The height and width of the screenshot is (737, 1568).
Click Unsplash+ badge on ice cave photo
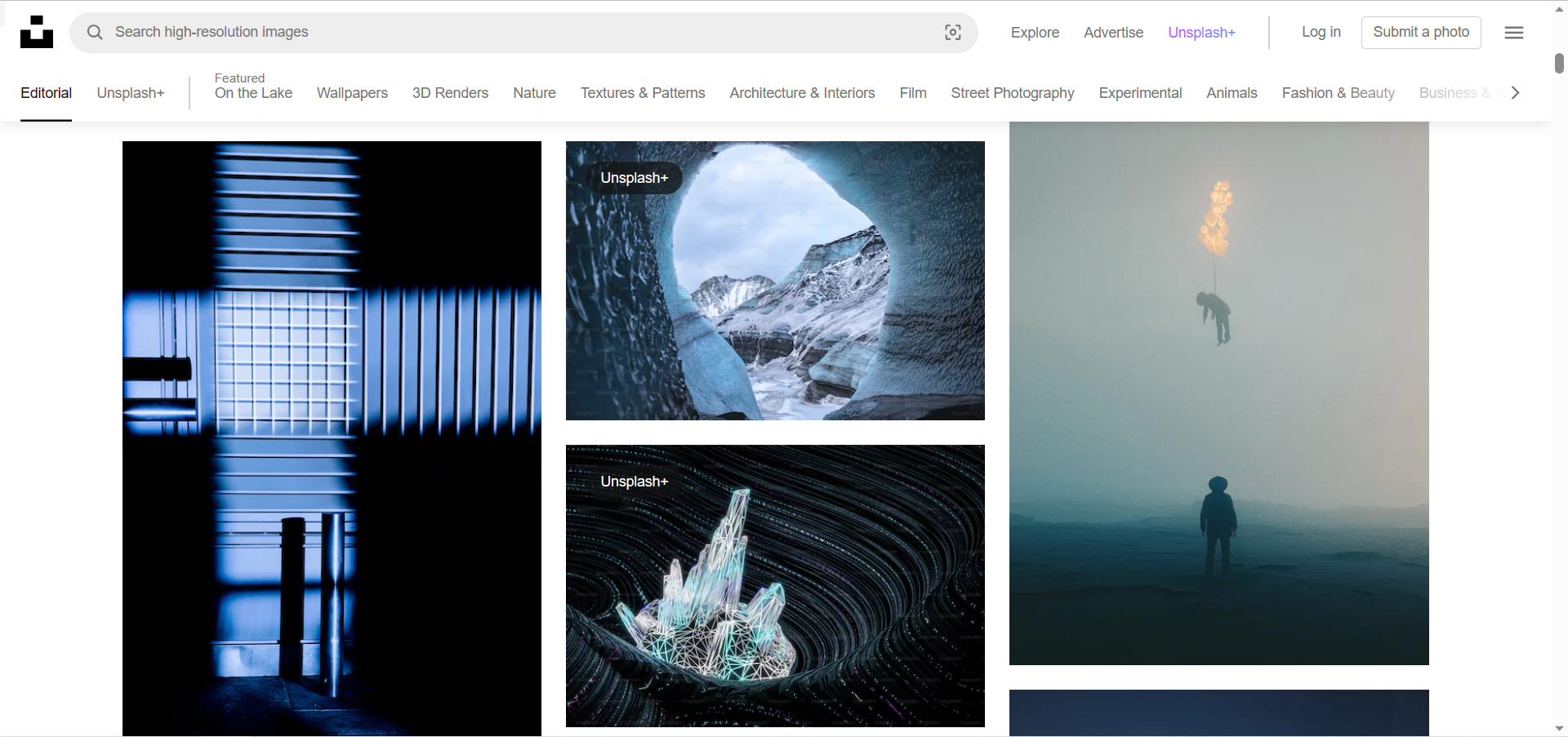coord(635,178)
